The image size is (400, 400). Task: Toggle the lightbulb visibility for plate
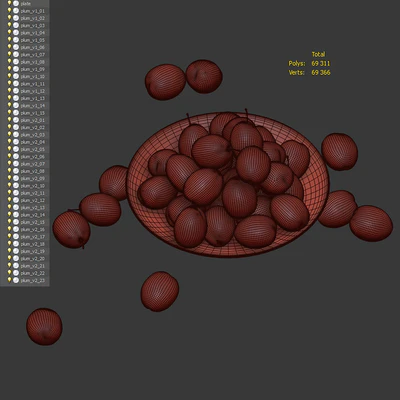point(9,3)
